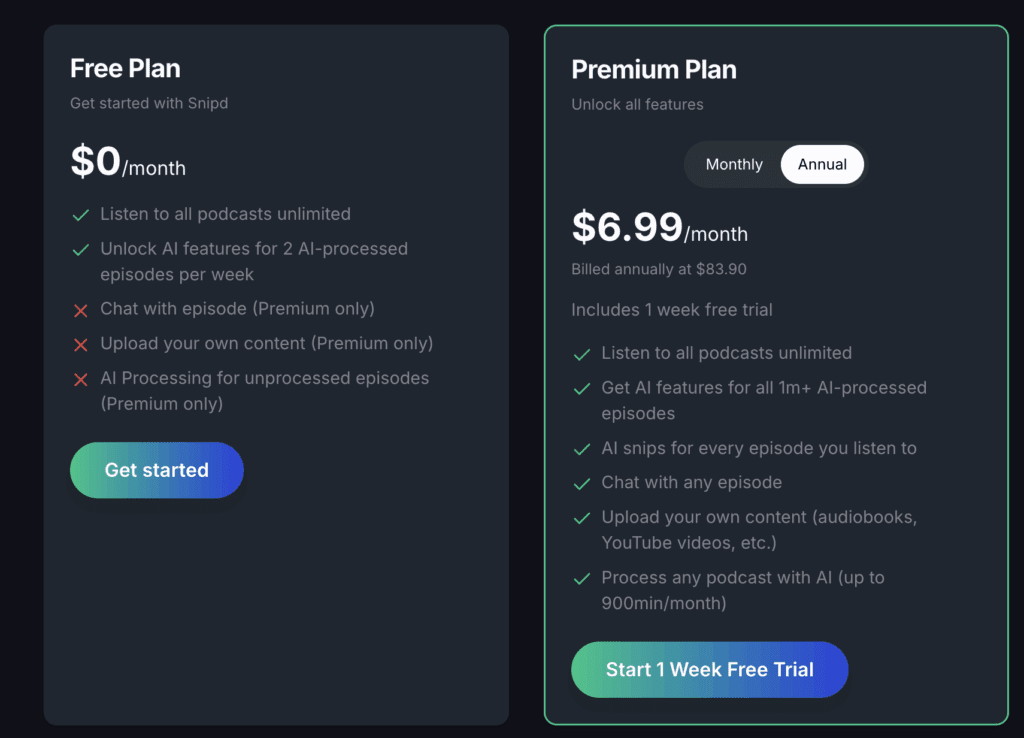Image resolution: width=1024 pixels, height=738 pixels.
Task: Start the 1 Week Free Trial
Action: point(709,669)
